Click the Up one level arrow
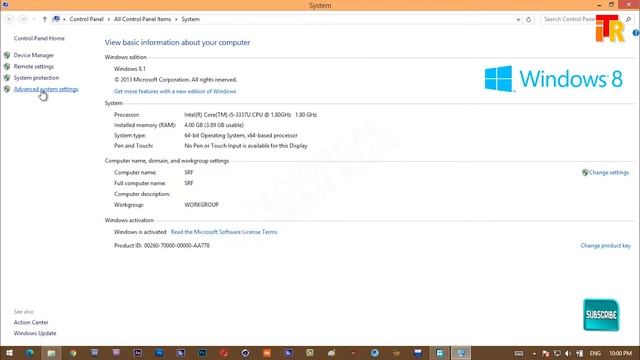 44,19
